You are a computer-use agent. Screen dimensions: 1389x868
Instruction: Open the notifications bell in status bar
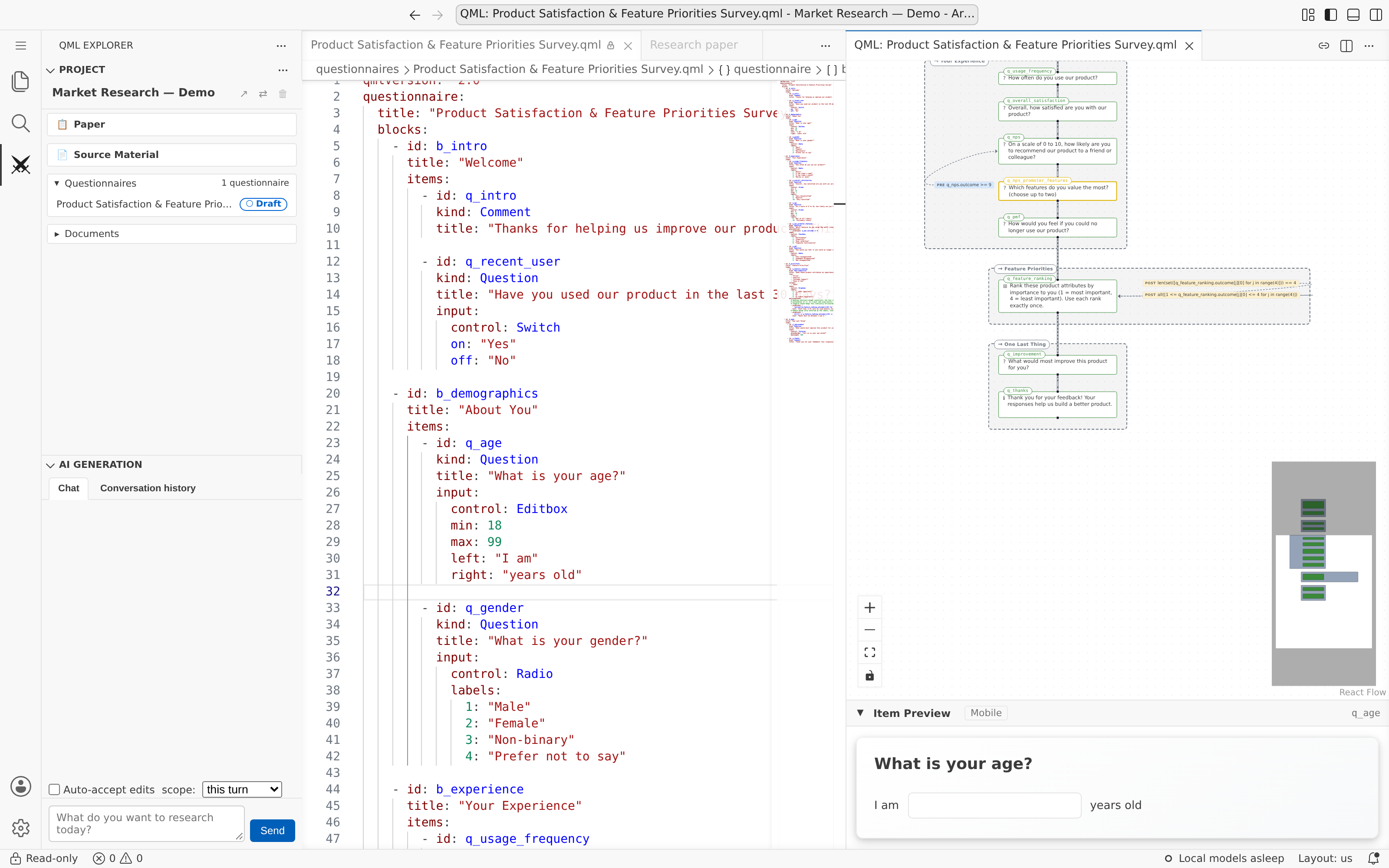click(x=1373, y=858)
